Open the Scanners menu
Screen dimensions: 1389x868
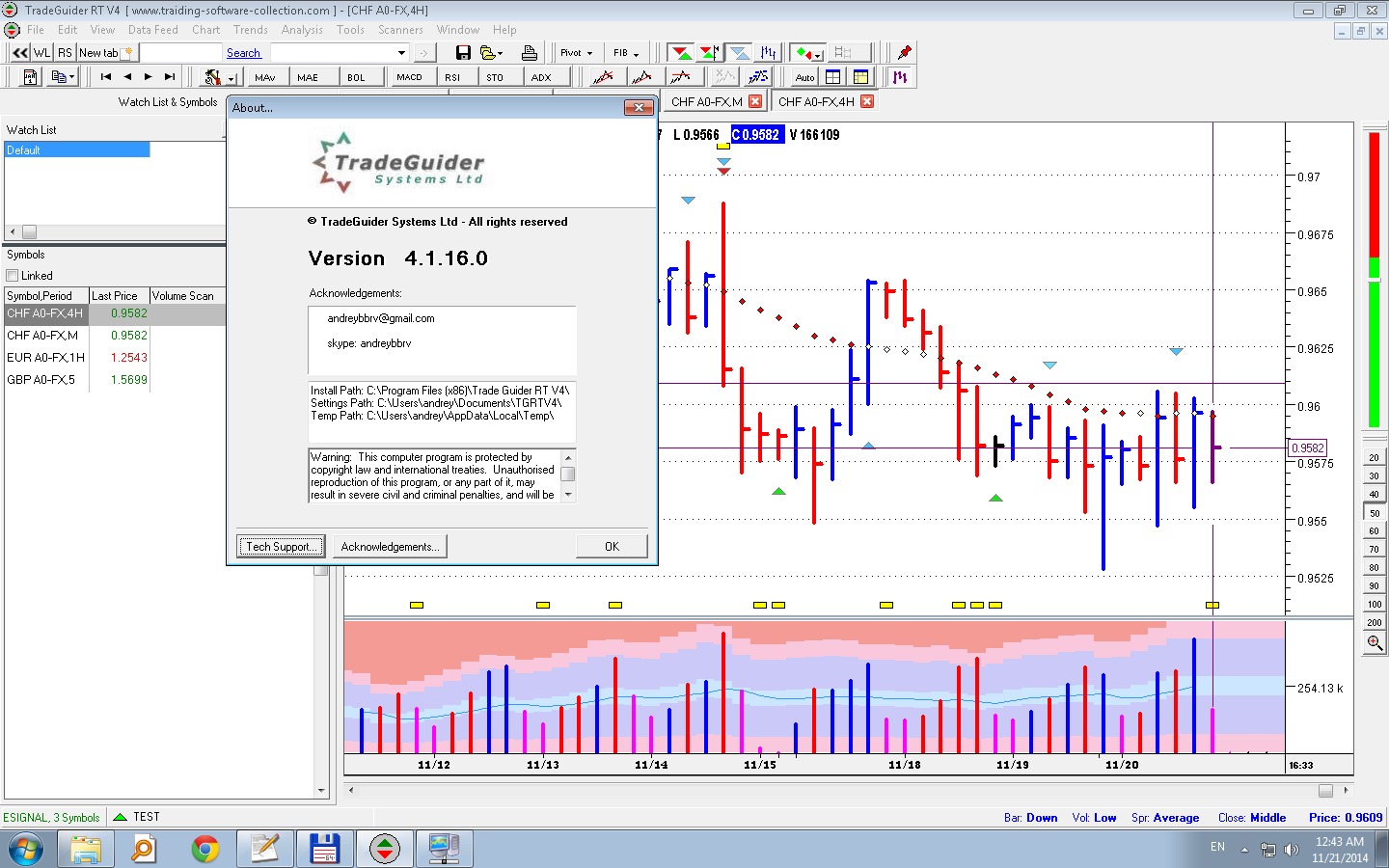(x=400, y=30)
